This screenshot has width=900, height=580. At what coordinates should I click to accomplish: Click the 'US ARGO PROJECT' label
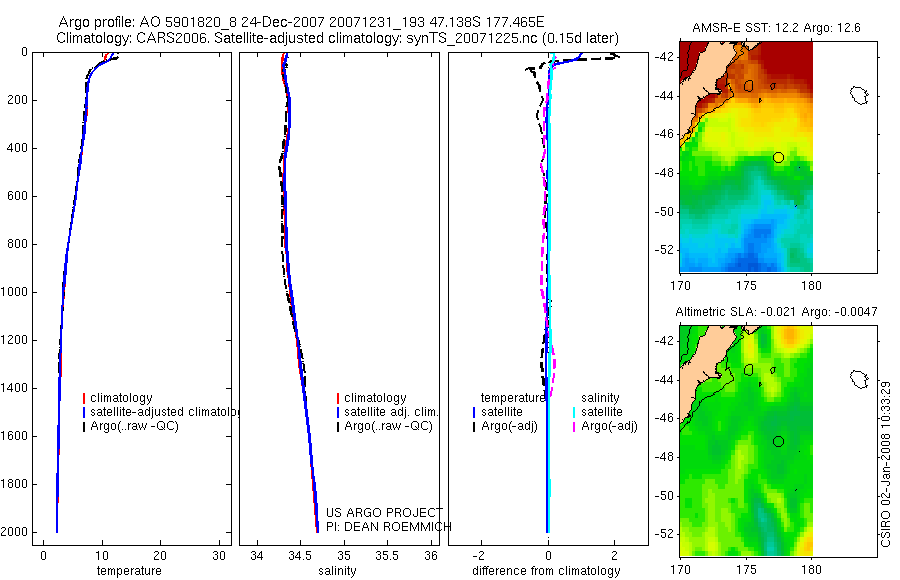[x=385, y=512]
